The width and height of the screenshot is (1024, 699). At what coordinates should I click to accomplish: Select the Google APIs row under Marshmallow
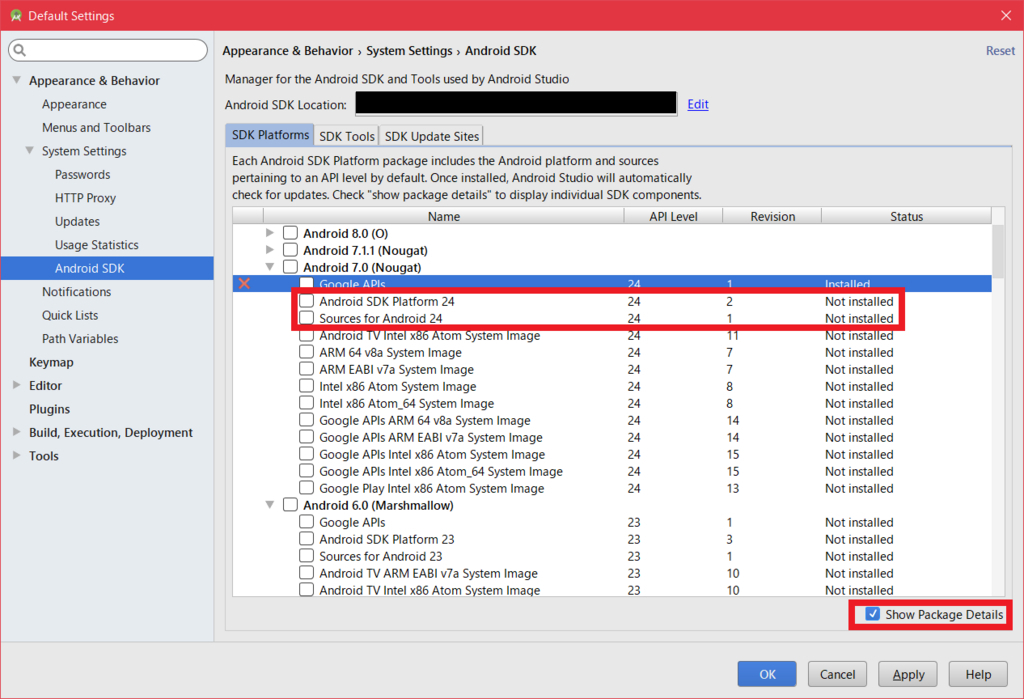tap(612, 522)
